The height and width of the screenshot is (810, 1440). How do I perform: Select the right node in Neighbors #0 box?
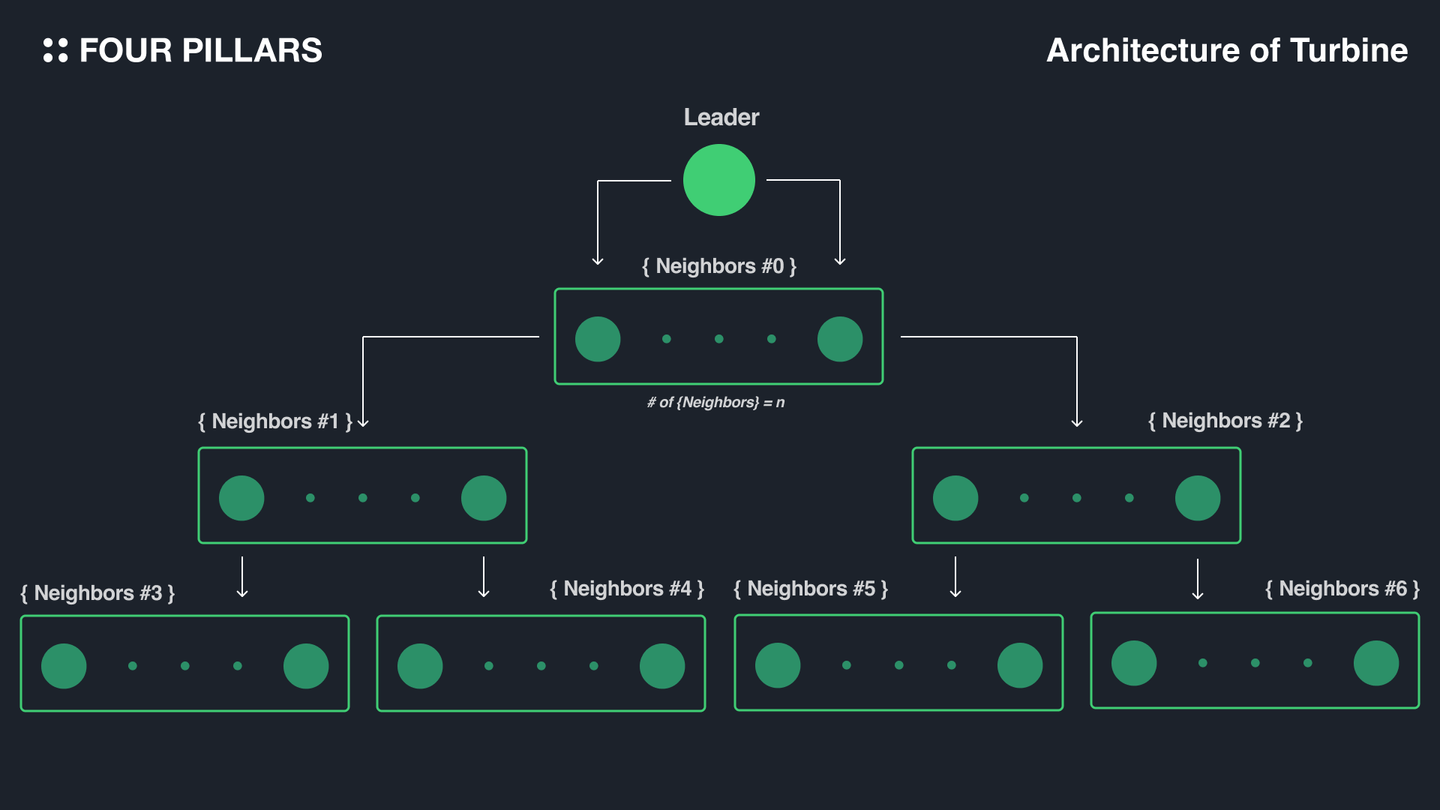point(840,339)
